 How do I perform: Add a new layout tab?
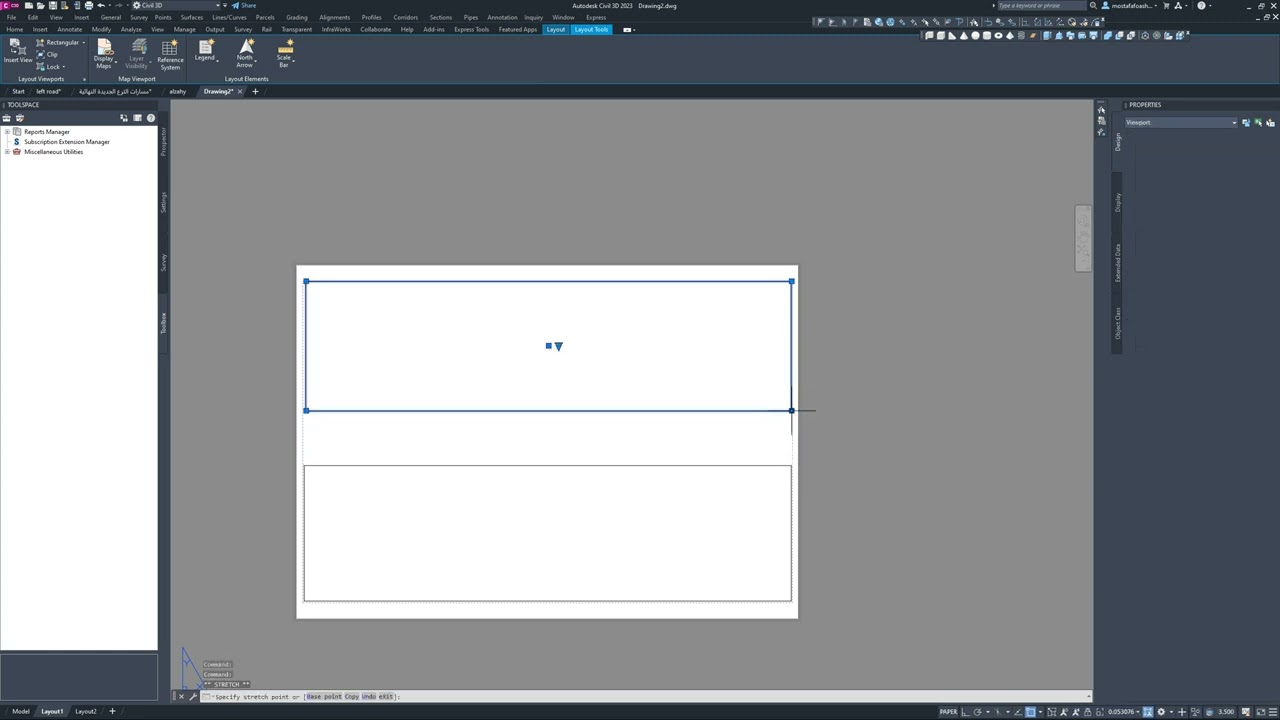[112, 711]
